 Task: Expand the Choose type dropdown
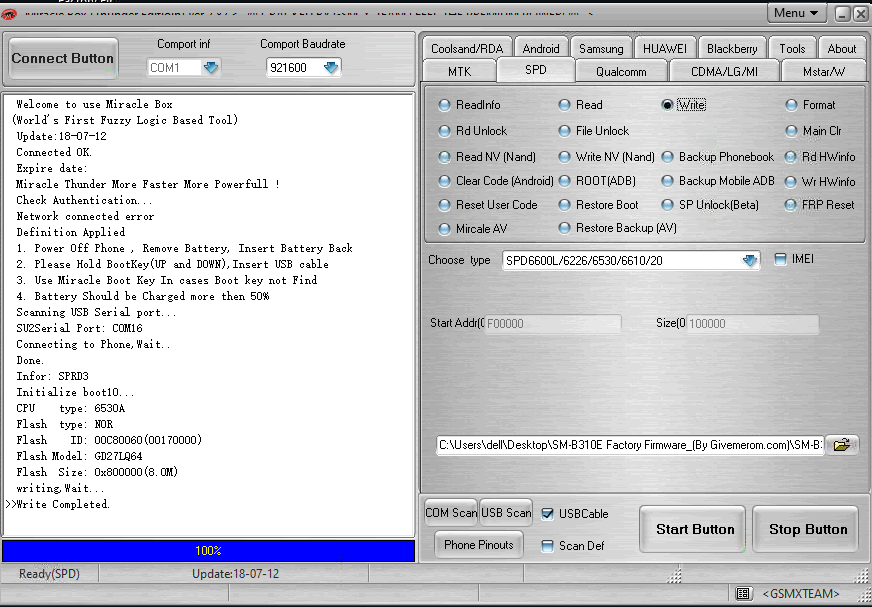coord(750,260)
